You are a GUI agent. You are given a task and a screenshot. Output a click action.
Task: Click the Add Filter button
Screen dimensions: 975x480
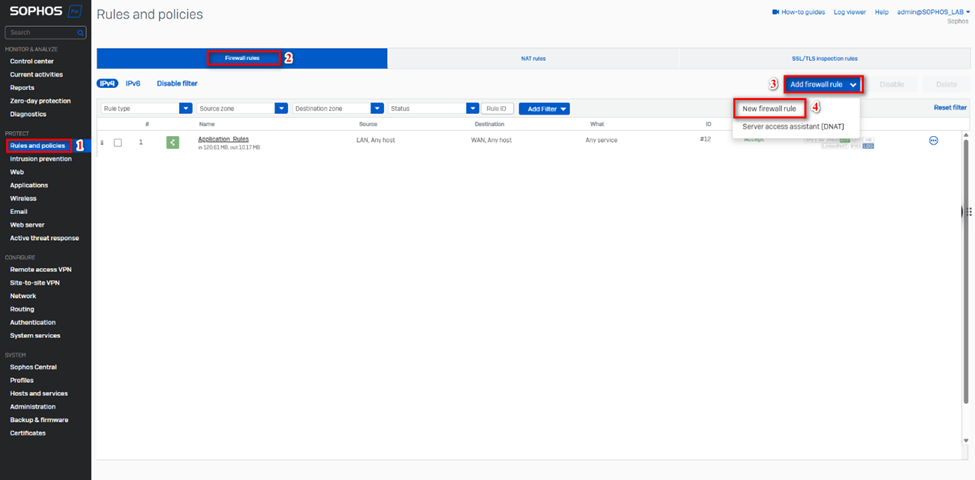[x=544, y=108]
